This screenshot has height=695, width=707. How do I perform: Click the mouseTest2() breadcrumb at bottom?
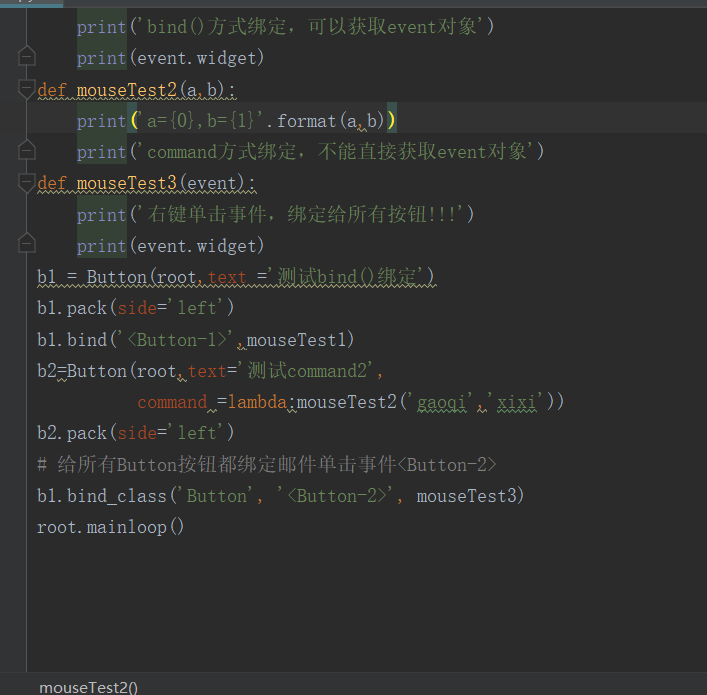pyautogui.click(x=88, y=687)
